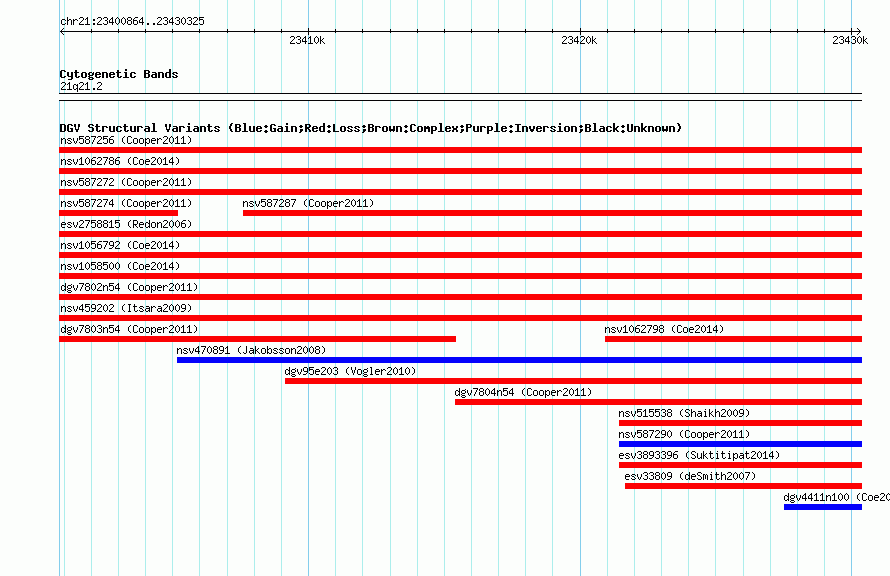Open nsv1056792 (Coe2014) label
890x576 pixels.
tap(120, 245)
